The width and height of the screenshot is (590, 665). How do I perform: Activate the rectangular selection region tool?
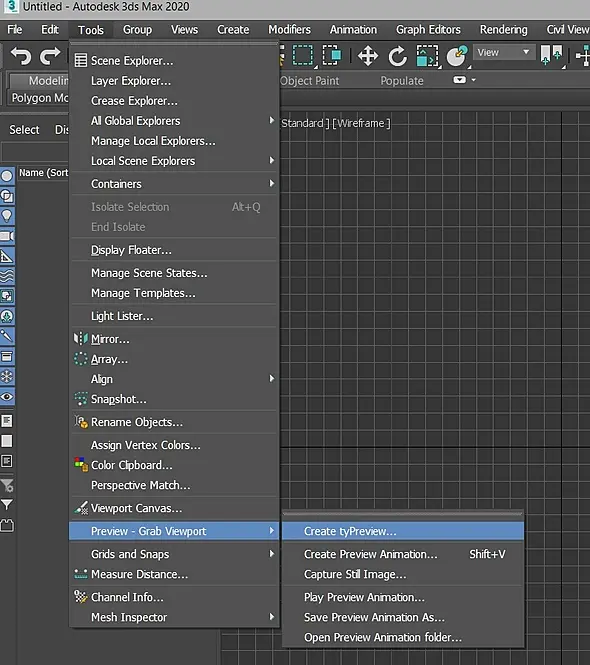click(302, 56)
